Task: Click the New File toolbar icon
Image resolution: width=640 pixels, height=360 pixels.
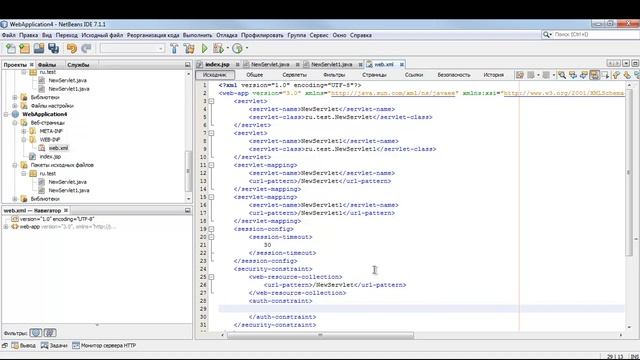Action: coord(11,49)
